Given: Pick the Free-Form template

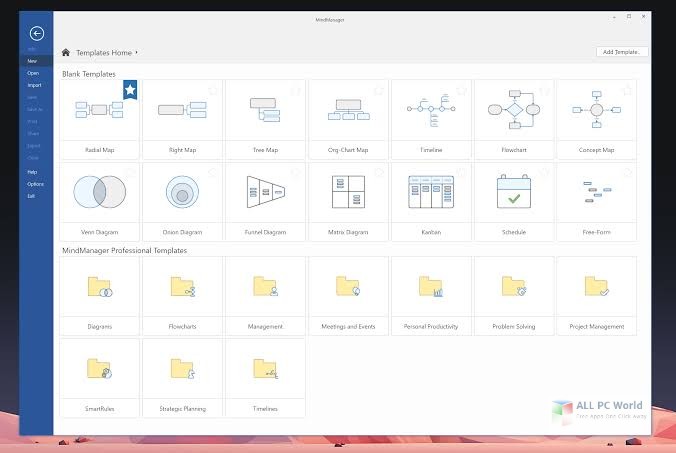Looking at the screenshot, I should (x=597, y=201).
